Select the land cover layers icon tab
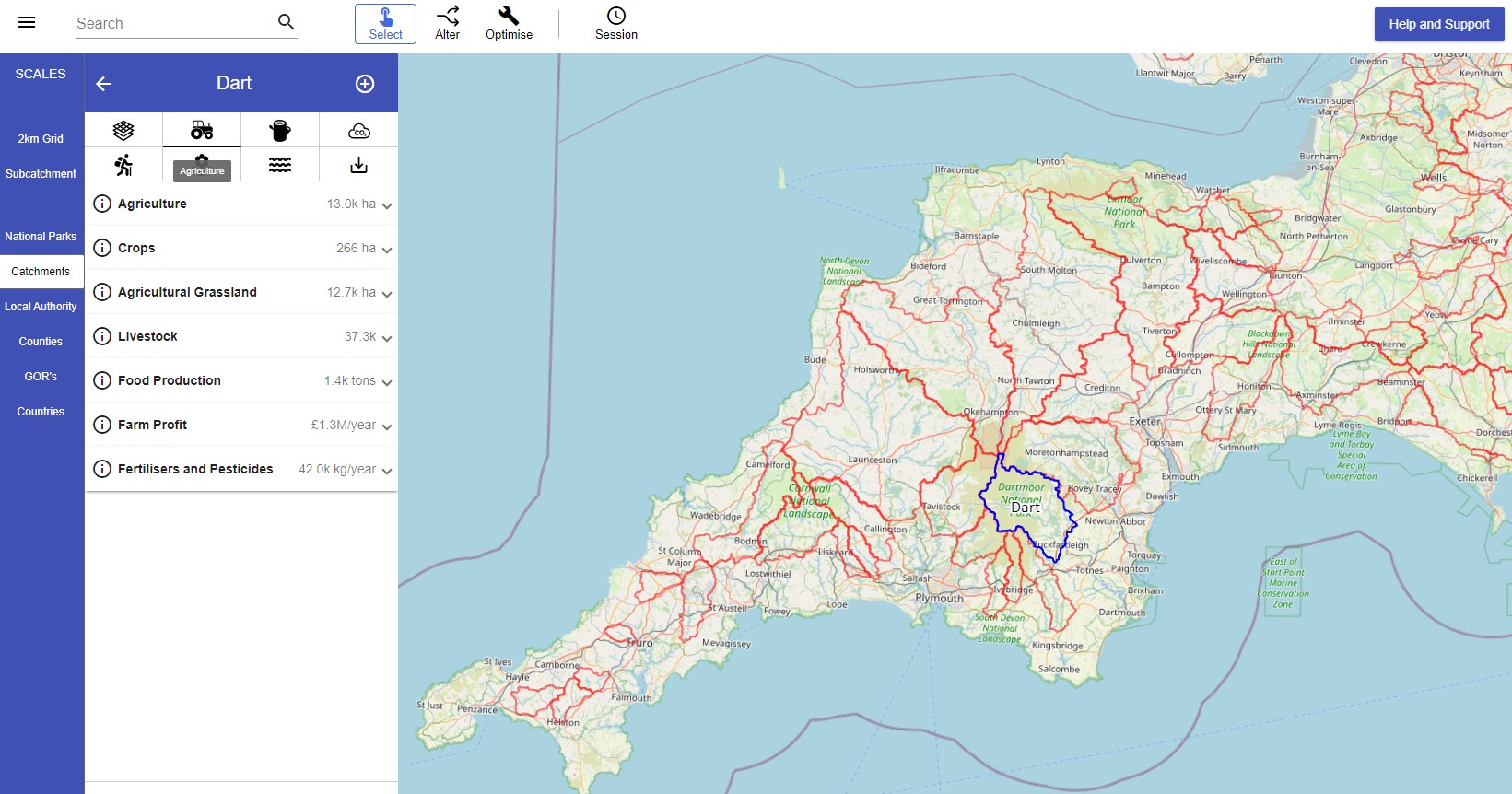The image size is (1512, 794). pos(123,131)
